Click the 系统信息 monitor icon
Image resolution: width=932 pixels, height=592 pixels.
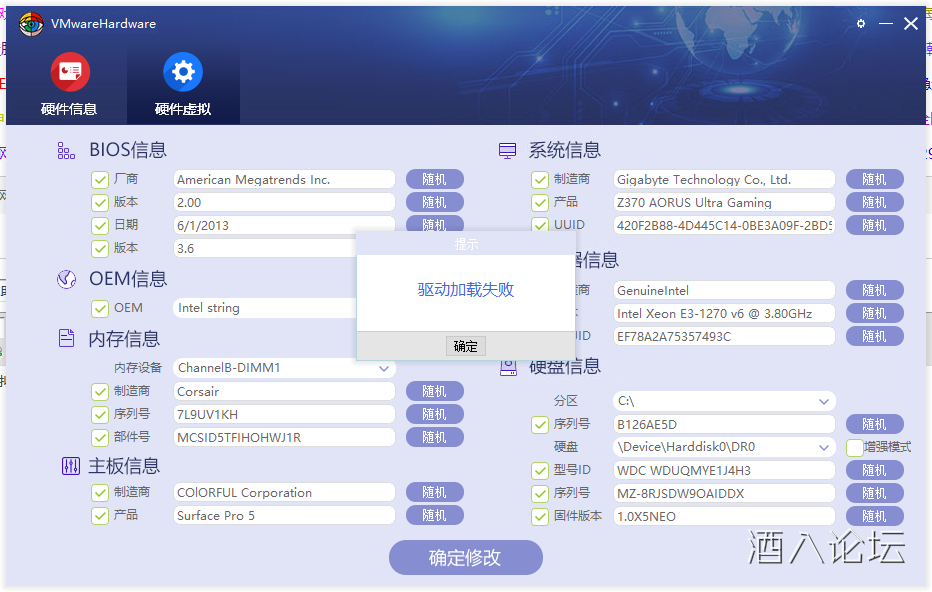pos(507,150)
